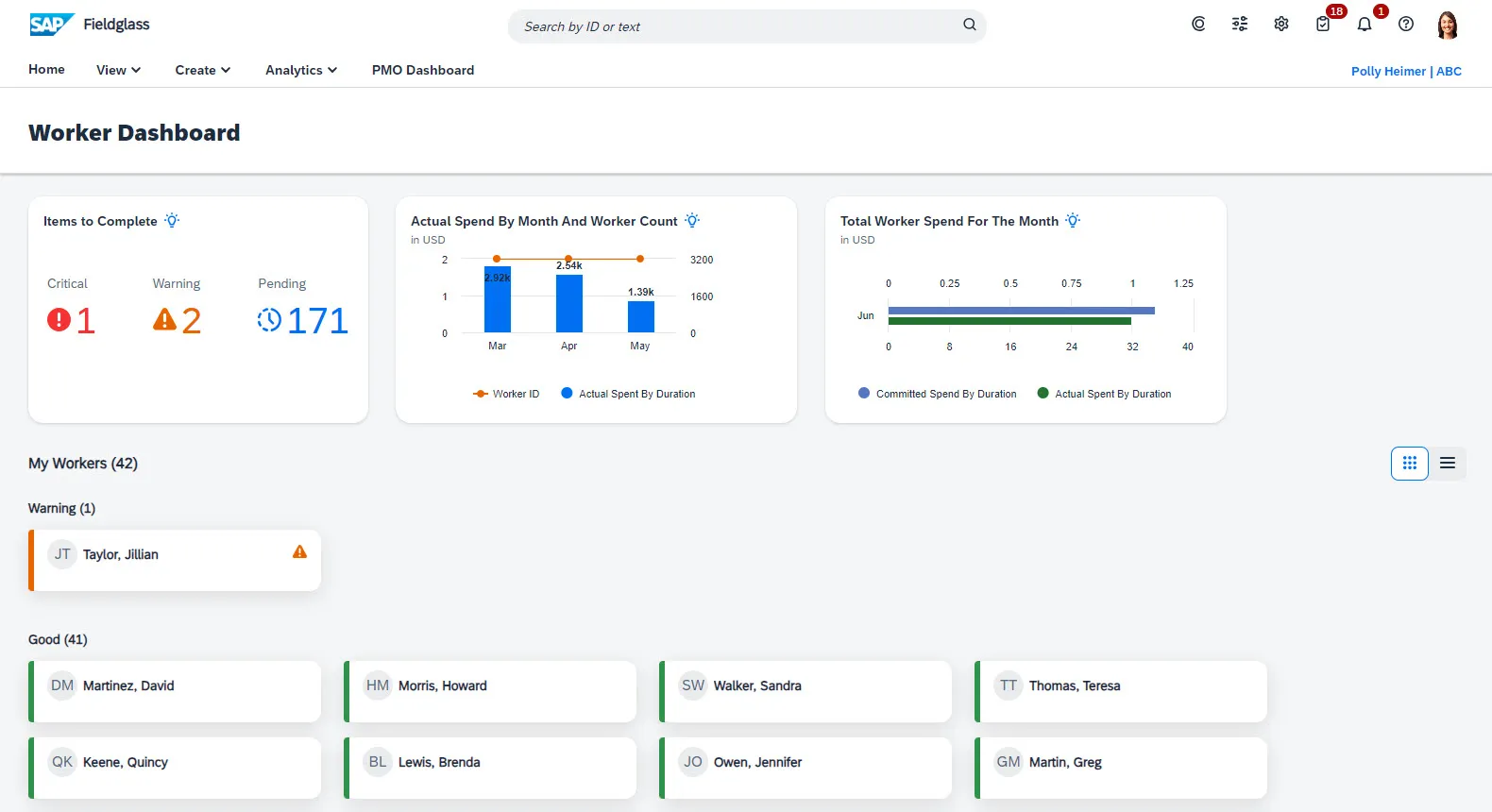Click the Warning (1) section heading

[61, 508]
